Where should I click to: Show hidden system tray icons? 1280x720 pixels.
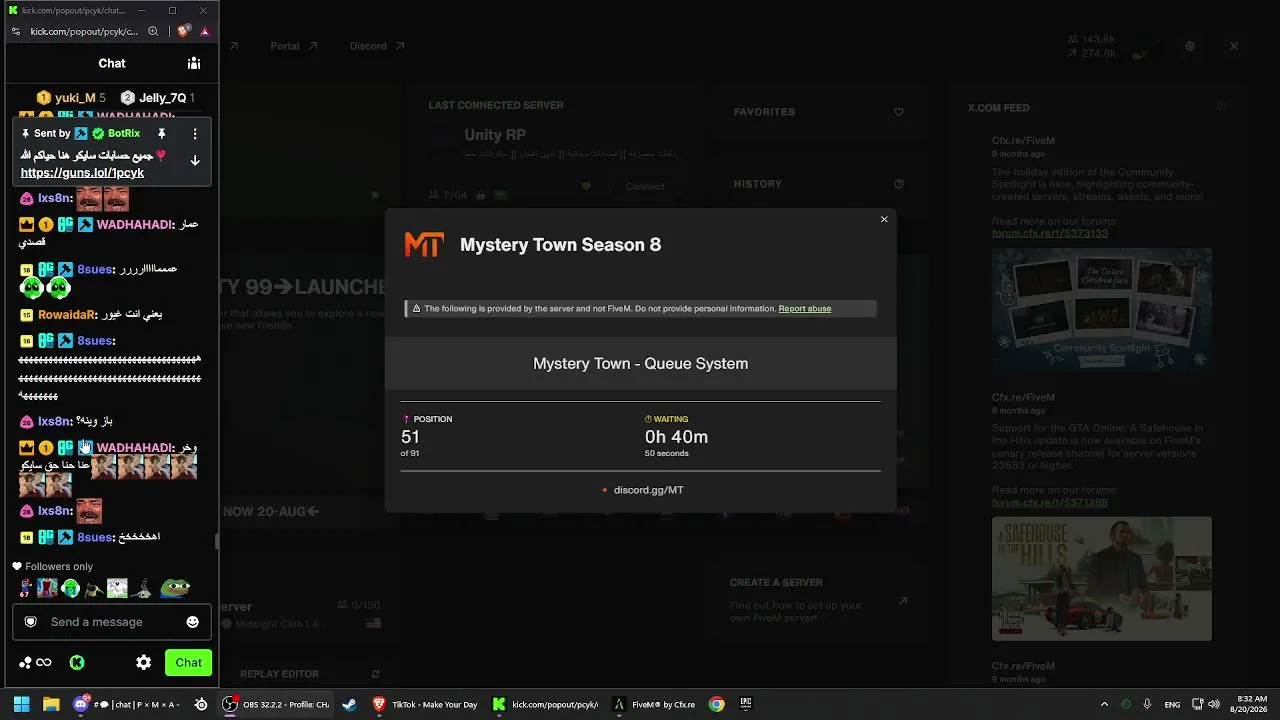(x=1104, y=704)
